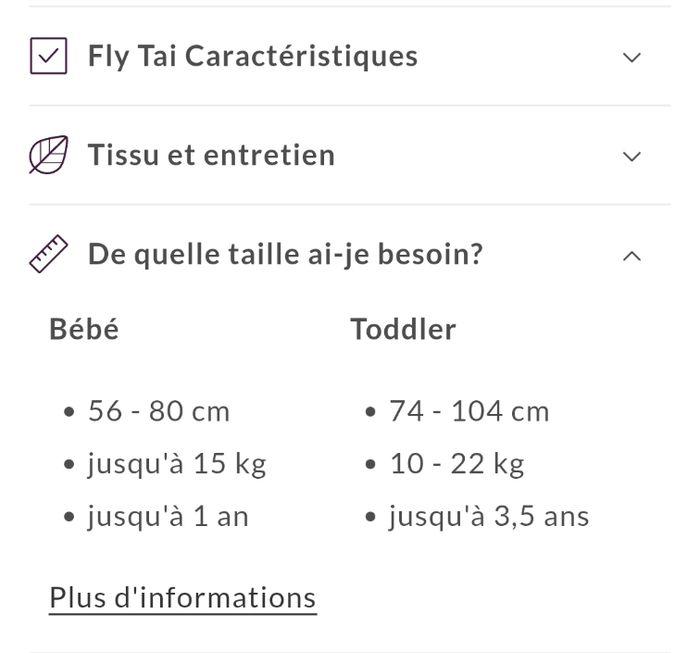
Task: Collapse the size guide with the up chevron
Action: 631,256
